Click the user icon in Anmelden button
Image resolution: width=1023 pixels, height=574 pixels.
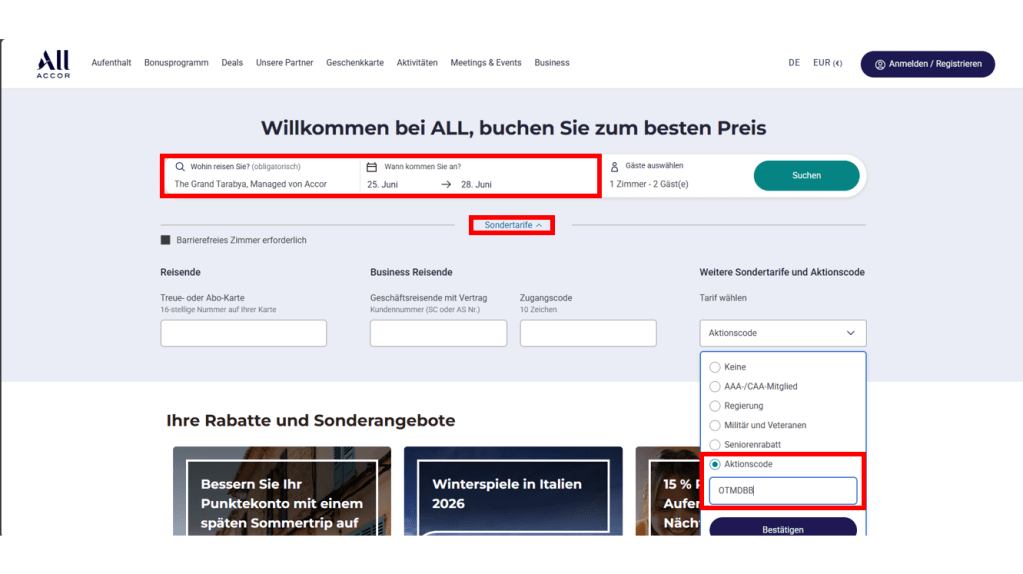tap(880, 64)
